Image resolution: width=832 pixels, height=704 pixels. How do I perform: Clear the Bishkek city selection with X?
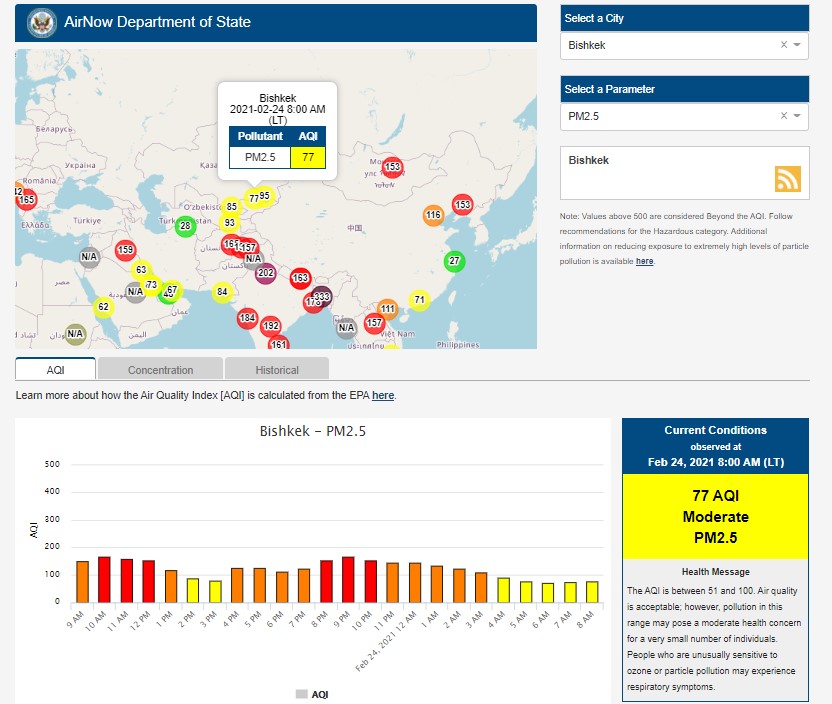784,45
